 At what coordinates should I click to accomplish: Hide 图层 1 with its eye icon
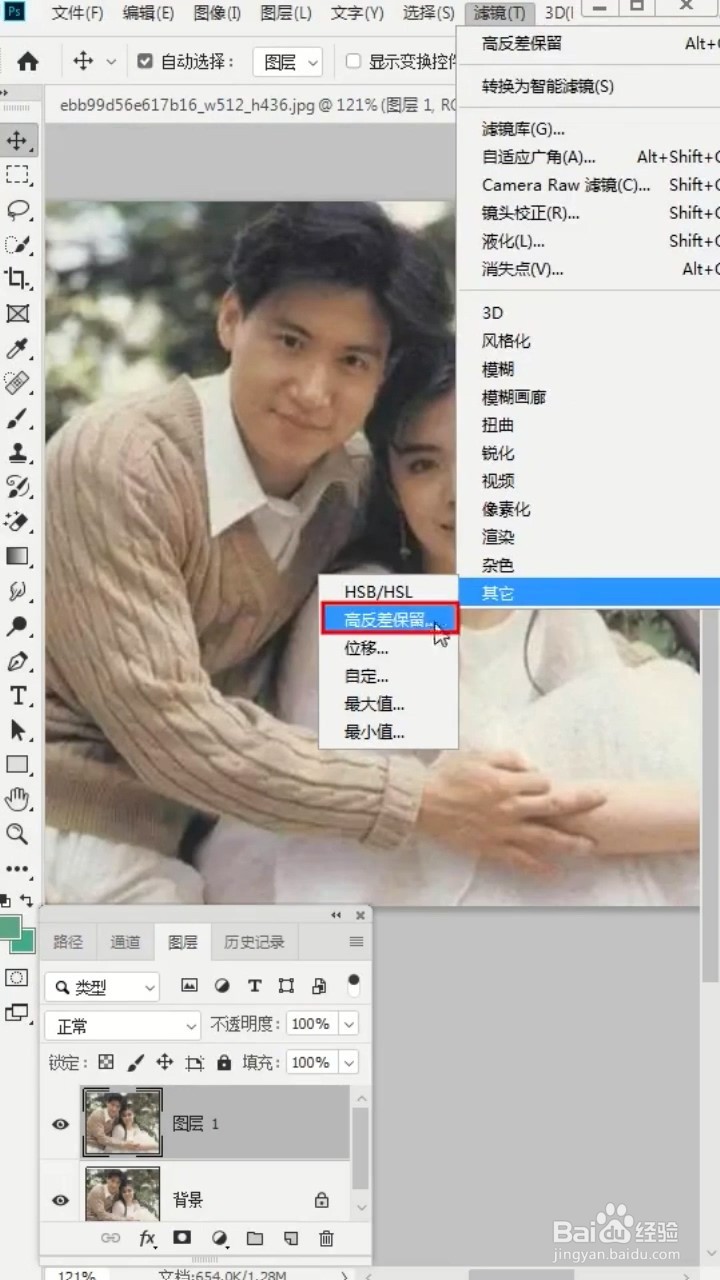[x=61, y=1124]
